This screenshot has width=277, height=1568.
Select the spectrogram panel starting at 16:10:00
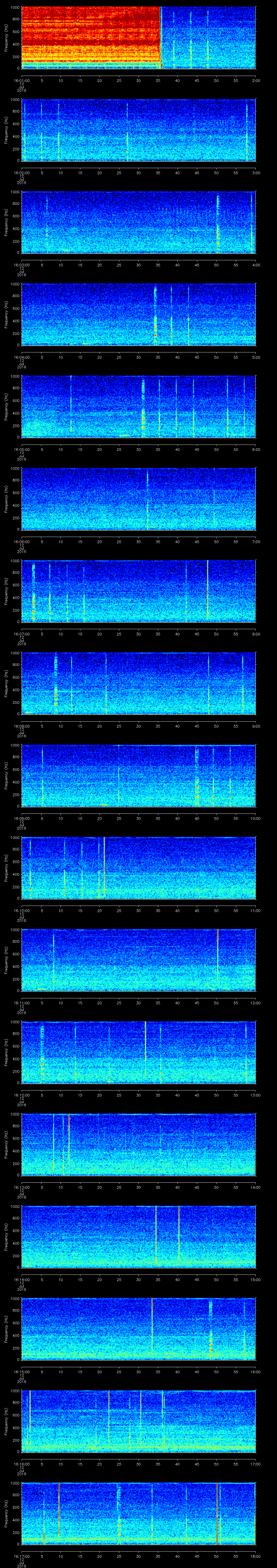point(139,868)
